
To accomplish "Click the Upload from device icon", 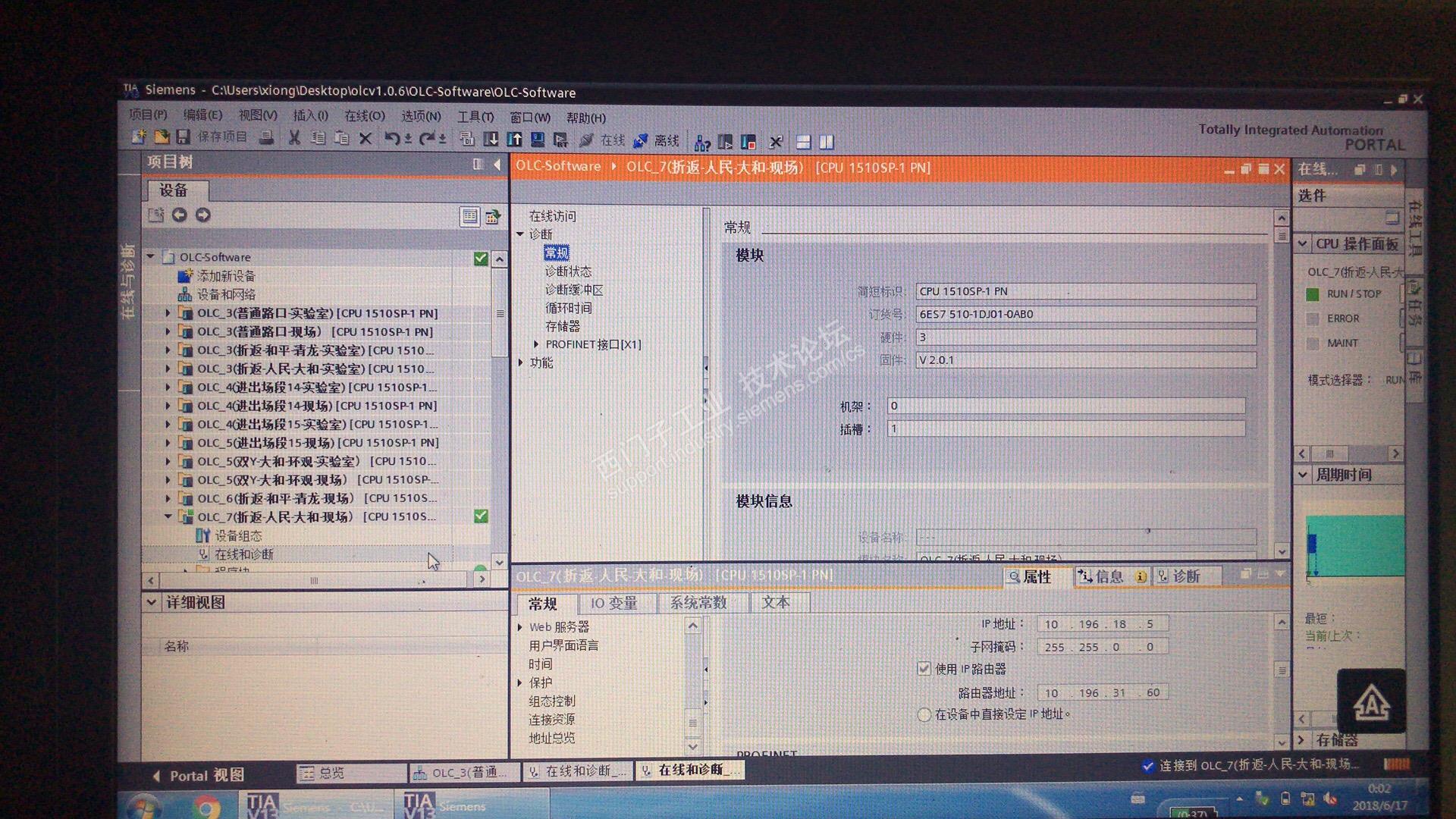I will (515, 140).
